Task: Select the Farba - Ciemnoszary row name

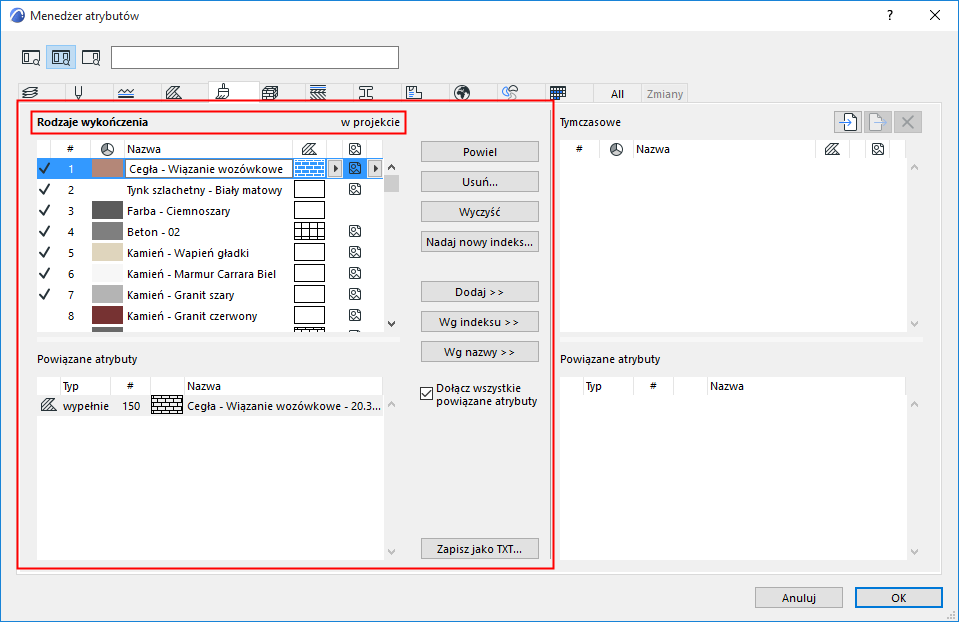Action: (x=179, y=211)
